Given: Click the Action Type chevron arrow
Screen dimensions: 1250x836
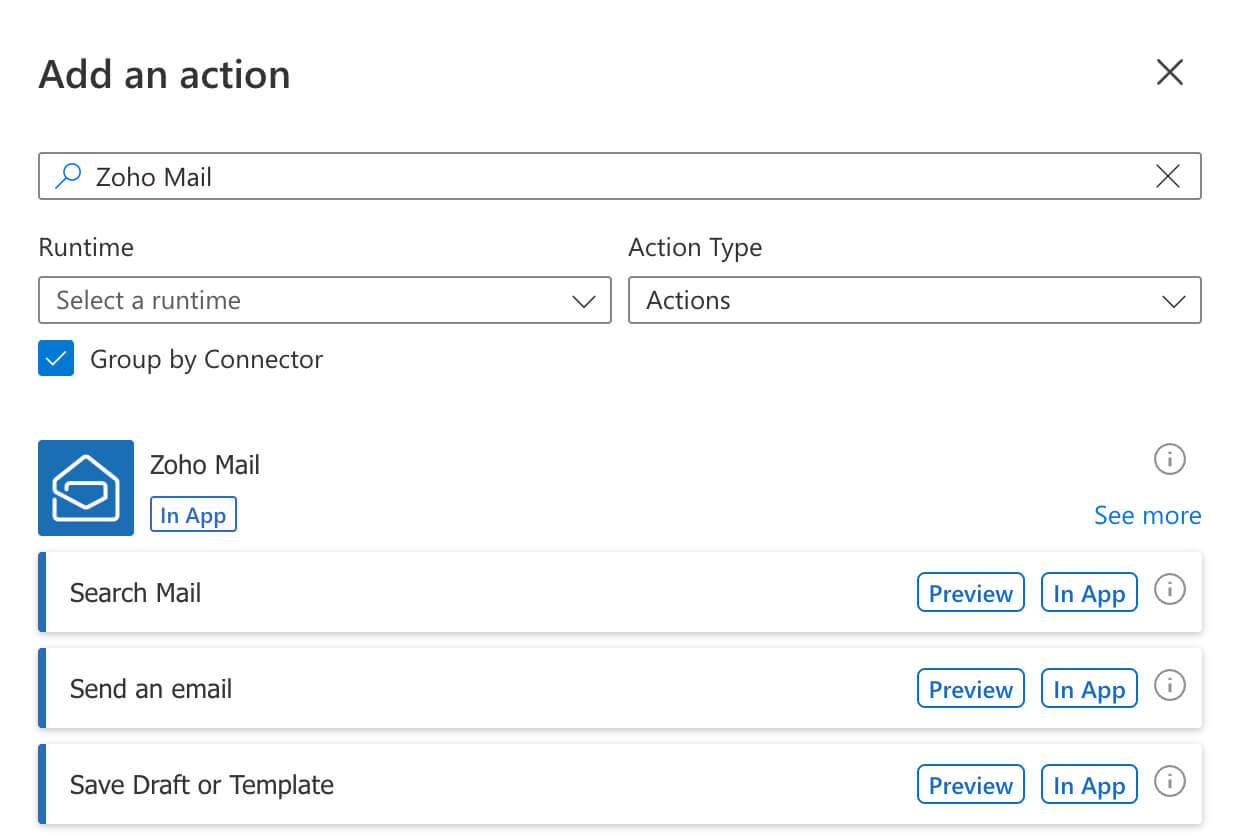Looking at the screenshot, I should (x=1174, y=301).
